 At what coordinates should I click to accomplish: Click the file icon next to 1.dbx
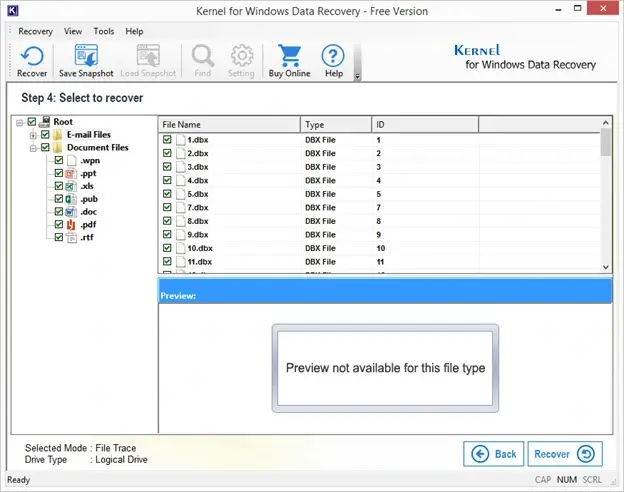point(181,140)
